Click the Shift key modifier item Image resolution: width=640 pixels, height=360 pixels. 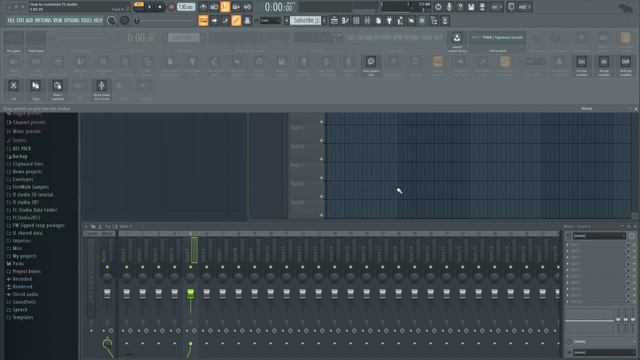pyautogui.click(x=626, y=65)
